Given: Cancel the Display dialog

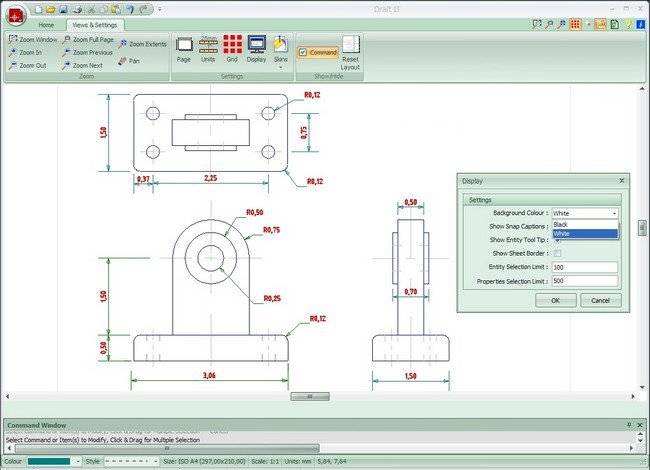Looking at the screenshot, I should click(x=600, y=300).
